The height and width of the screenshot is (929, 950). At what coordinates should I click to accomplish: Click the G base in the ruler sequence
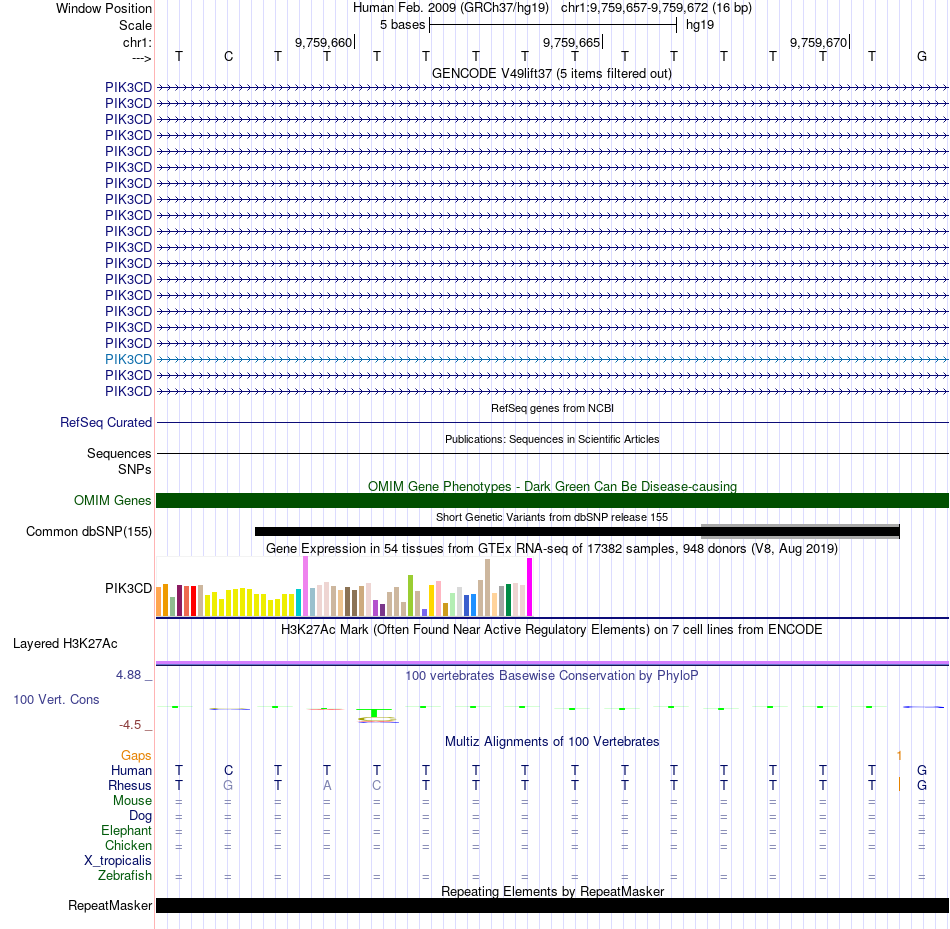click(x=922, y=56)
